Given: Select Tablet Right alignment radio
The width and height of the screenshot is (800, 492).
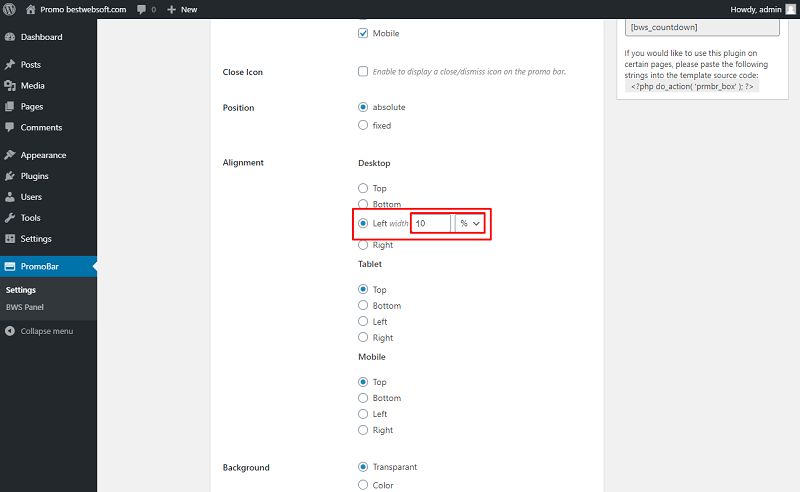Looking at the screenshot, I should 363,337.
